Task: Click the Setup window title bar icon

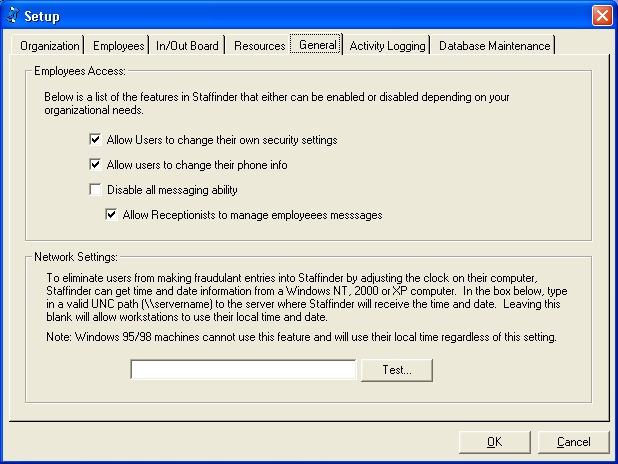Action: (x=12, y=16)
